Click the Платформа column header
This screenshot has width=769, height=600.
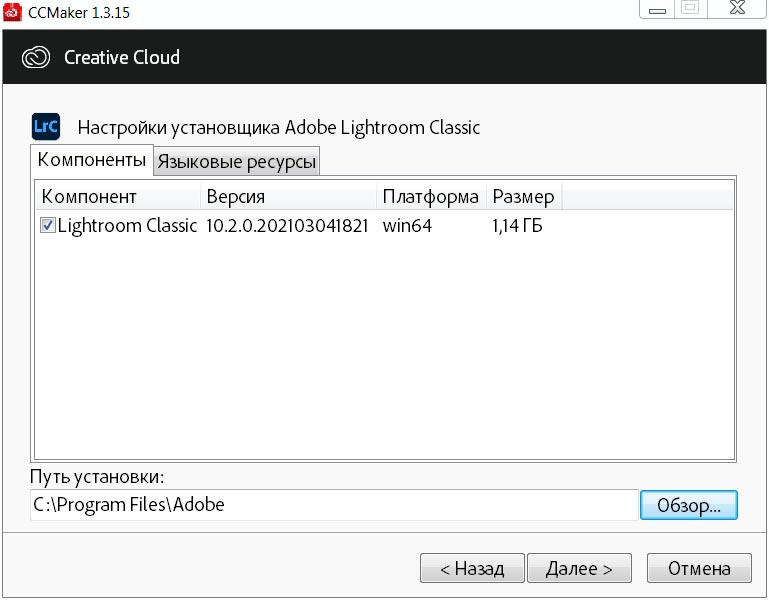(x=431, y=196)
